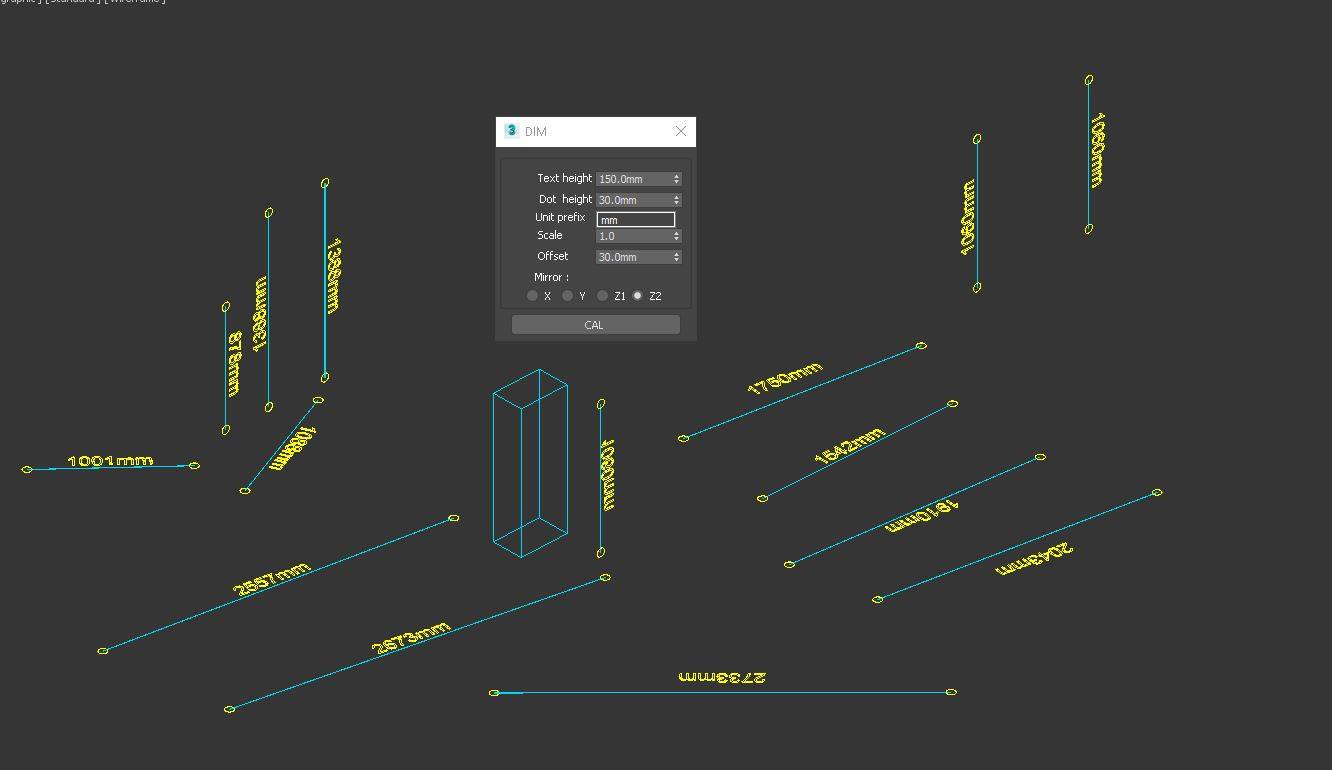
Task: Open the Standard viewport label menu
Action: [72, 2]
